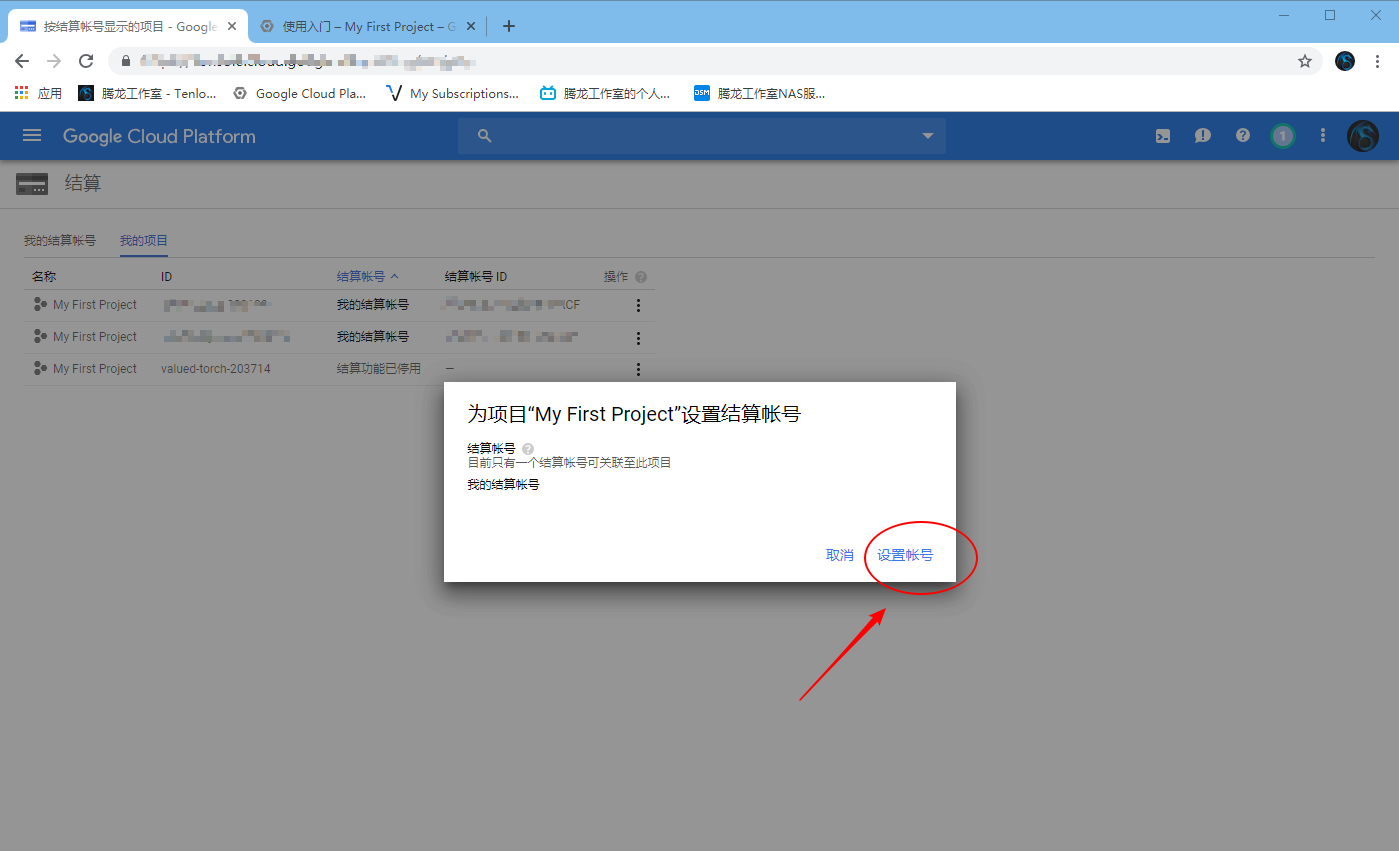Close the 按结算帐号显示的项目 tab
This screenshot has width=1399, height=851.
[x=232, y=27]
